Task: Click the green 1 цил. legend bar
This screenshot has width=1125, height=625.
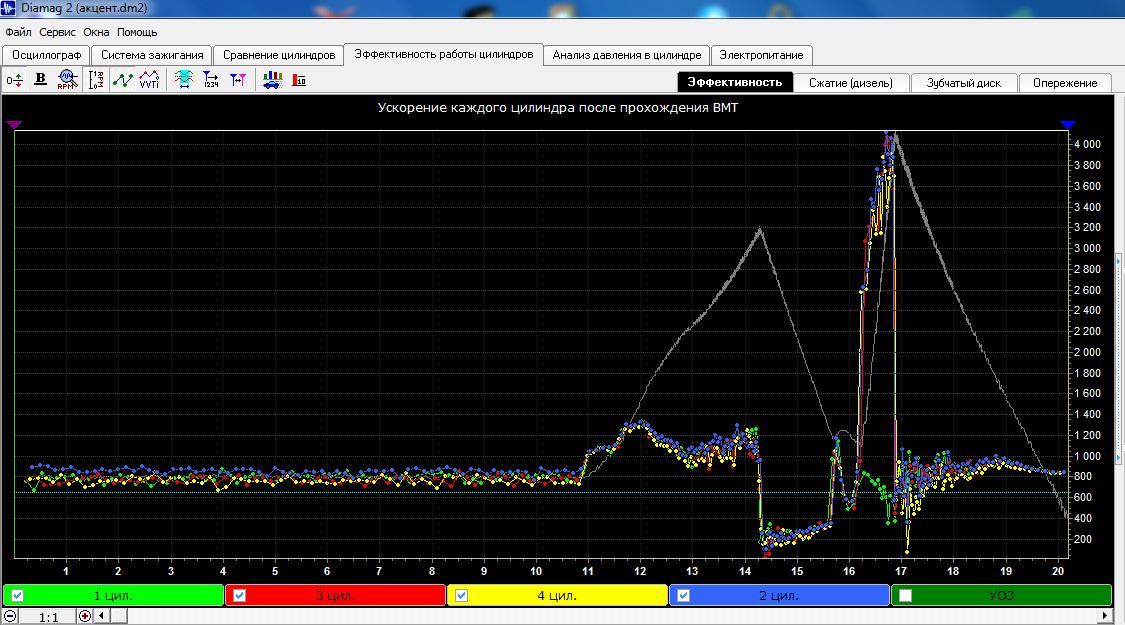Action: [x=113, y=596]
